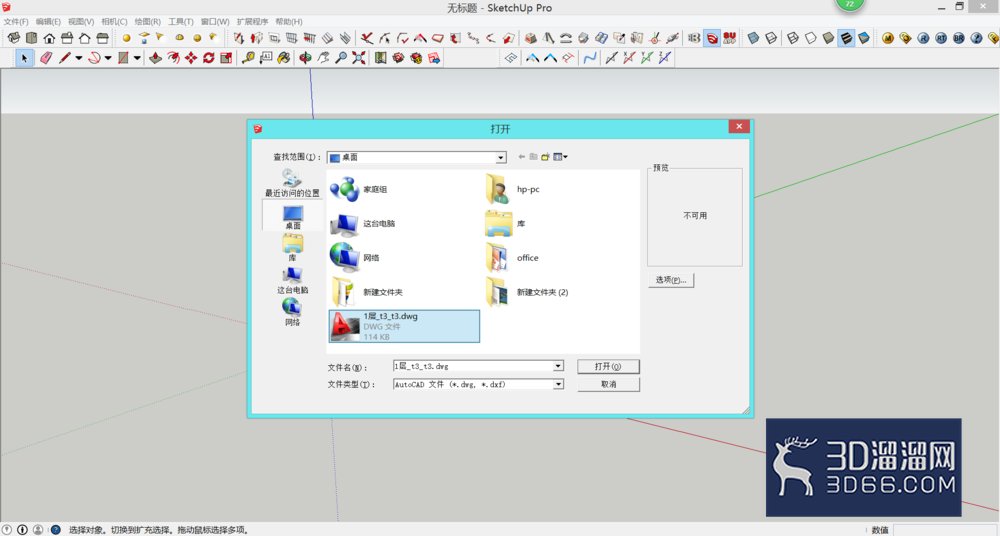The image size is (1000, 536).
Task: Open the 扩展程序 menu
Action: click(253, 21)
